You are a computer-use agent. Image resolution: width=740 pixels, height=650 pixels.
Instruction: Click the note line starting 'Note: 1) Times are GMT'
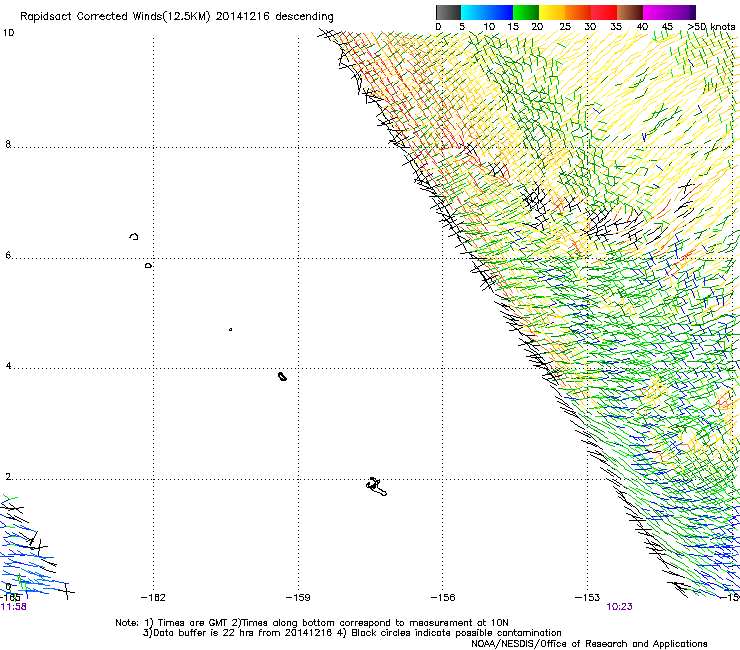(x=311, y=623)
